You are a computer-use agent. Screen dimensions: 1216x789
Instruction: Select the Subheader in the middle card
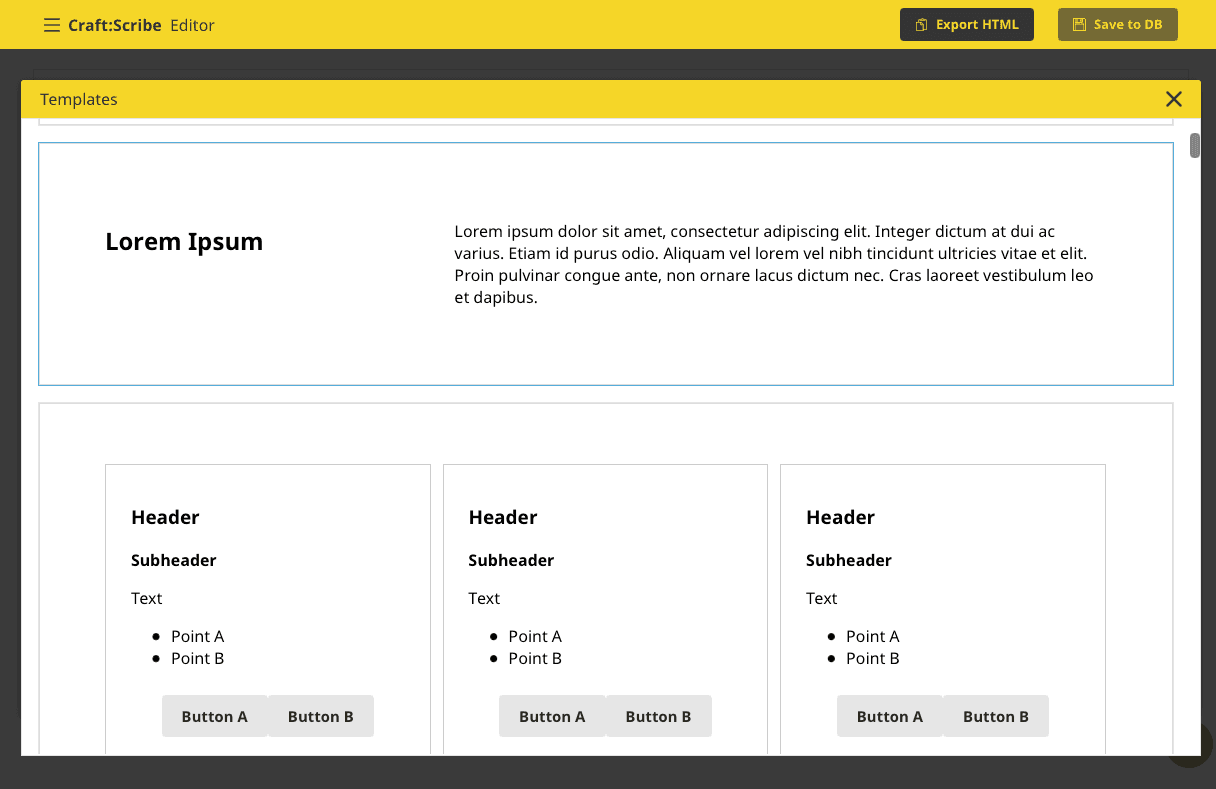pyautogui.click(x=511, y=560)
